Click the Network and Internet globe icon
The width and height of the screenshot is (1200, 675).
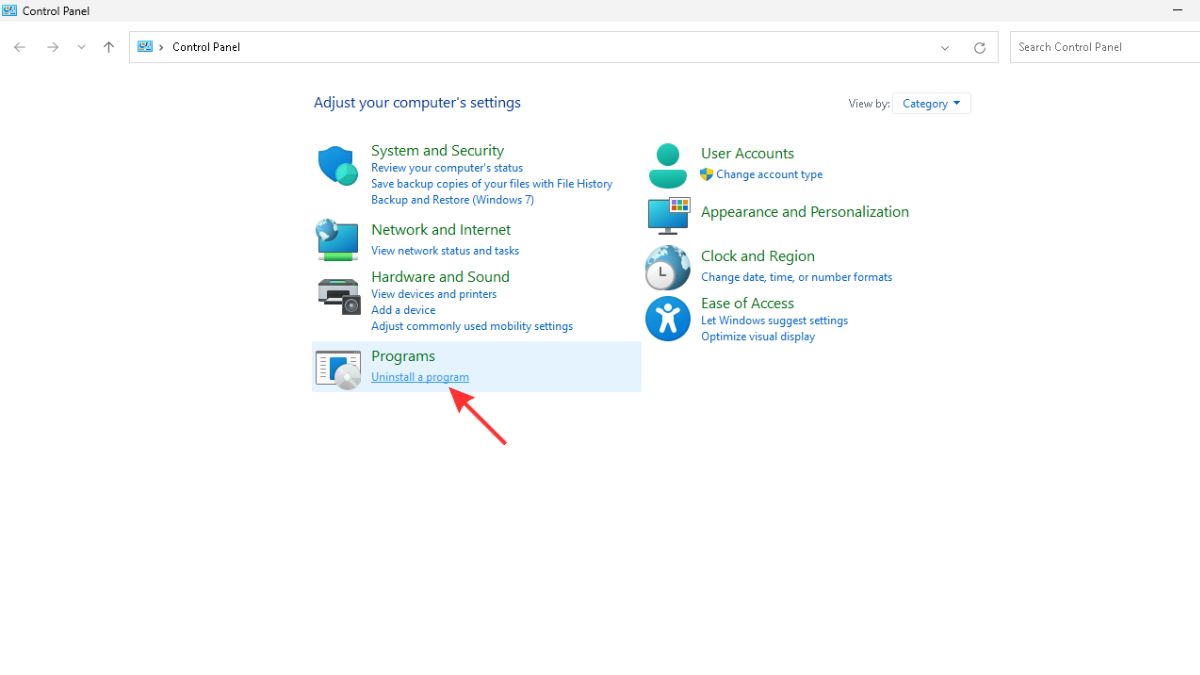coord(338,239)
